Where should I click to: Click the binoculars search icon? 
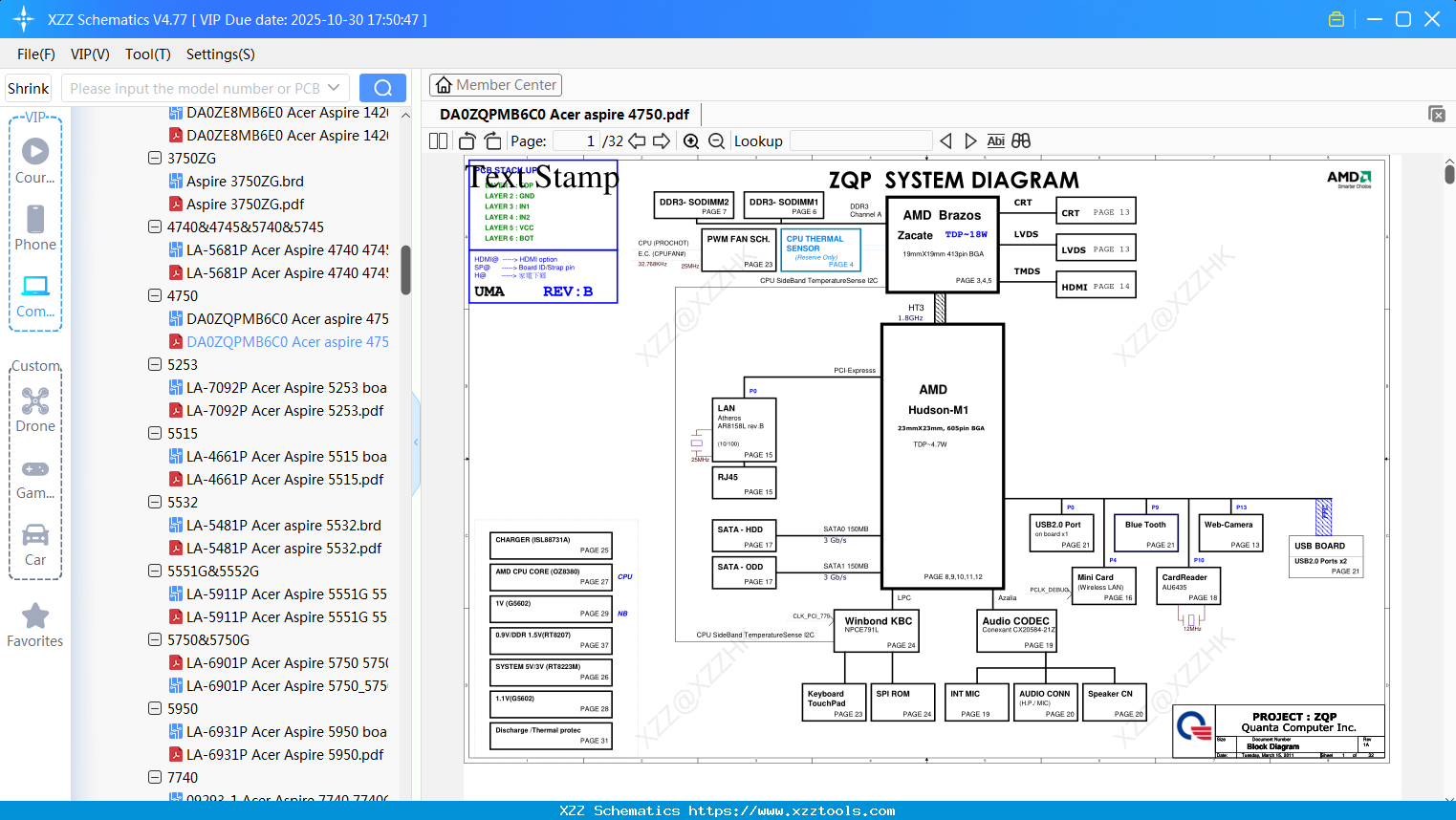pos(1021,141)
